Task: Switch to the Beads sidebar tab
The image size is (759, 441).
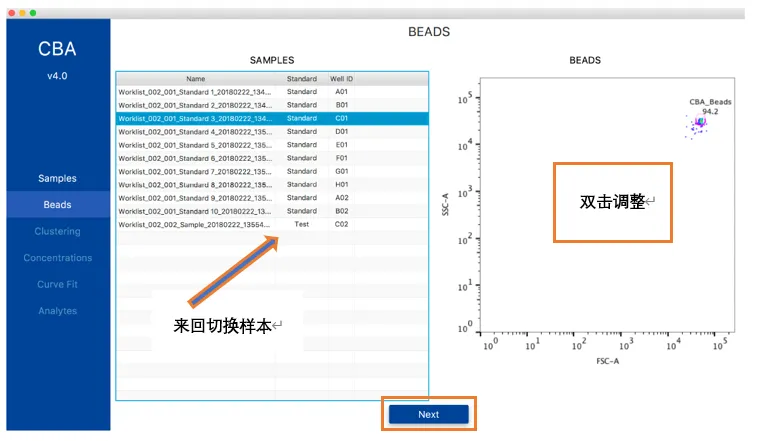Action: 57,205
